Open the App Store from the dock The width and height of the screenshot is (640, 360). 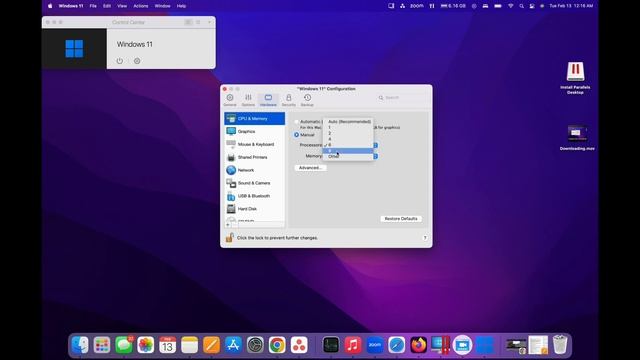click(233, 345)
